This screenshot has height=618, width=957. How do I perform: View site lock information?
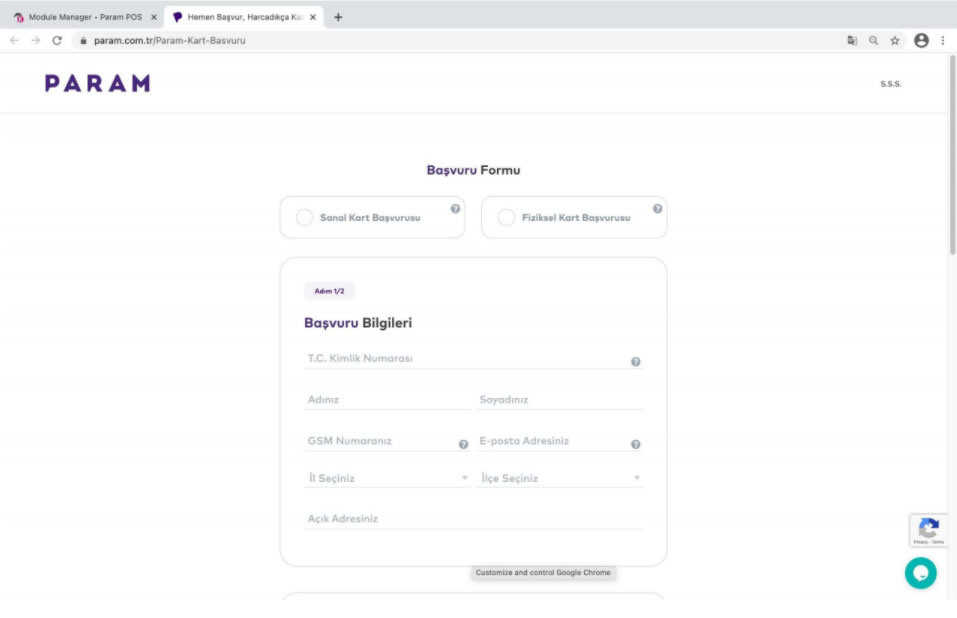[84, 40]
